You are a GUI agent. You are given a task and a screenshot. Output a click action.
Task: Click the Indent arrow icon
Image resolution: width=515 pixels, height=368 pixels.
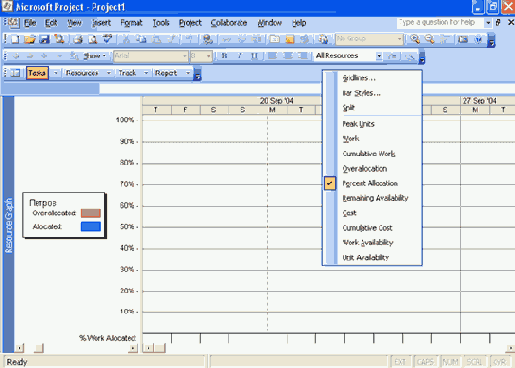(30, 56)
